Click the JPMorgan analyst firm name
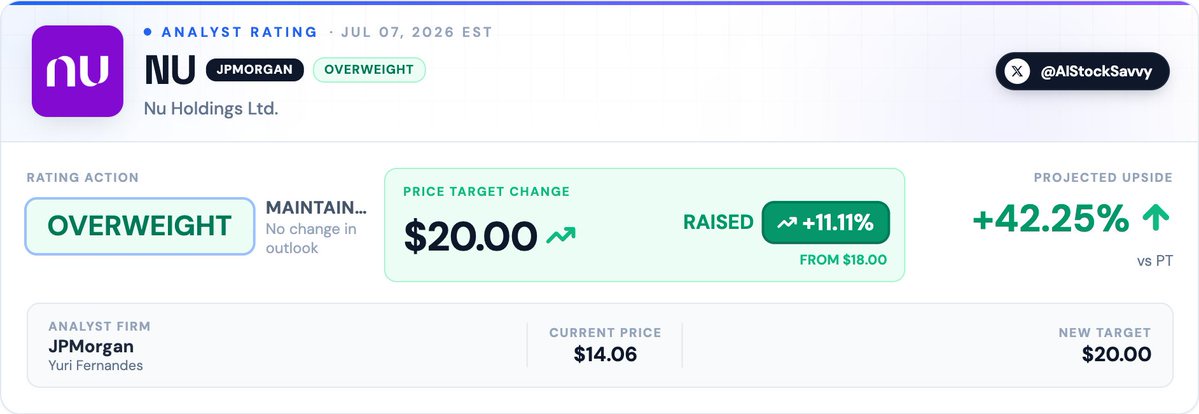 tap(91, 346)
